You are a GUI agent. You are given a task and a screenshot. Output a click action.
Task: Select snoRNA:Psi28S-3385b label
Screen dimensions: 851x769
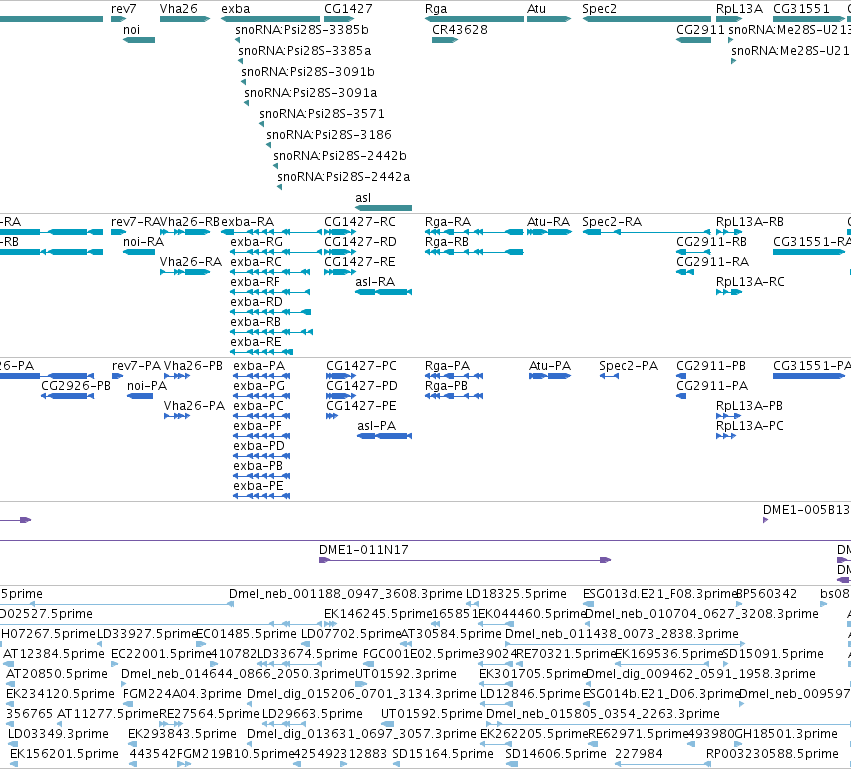[302, 29]
